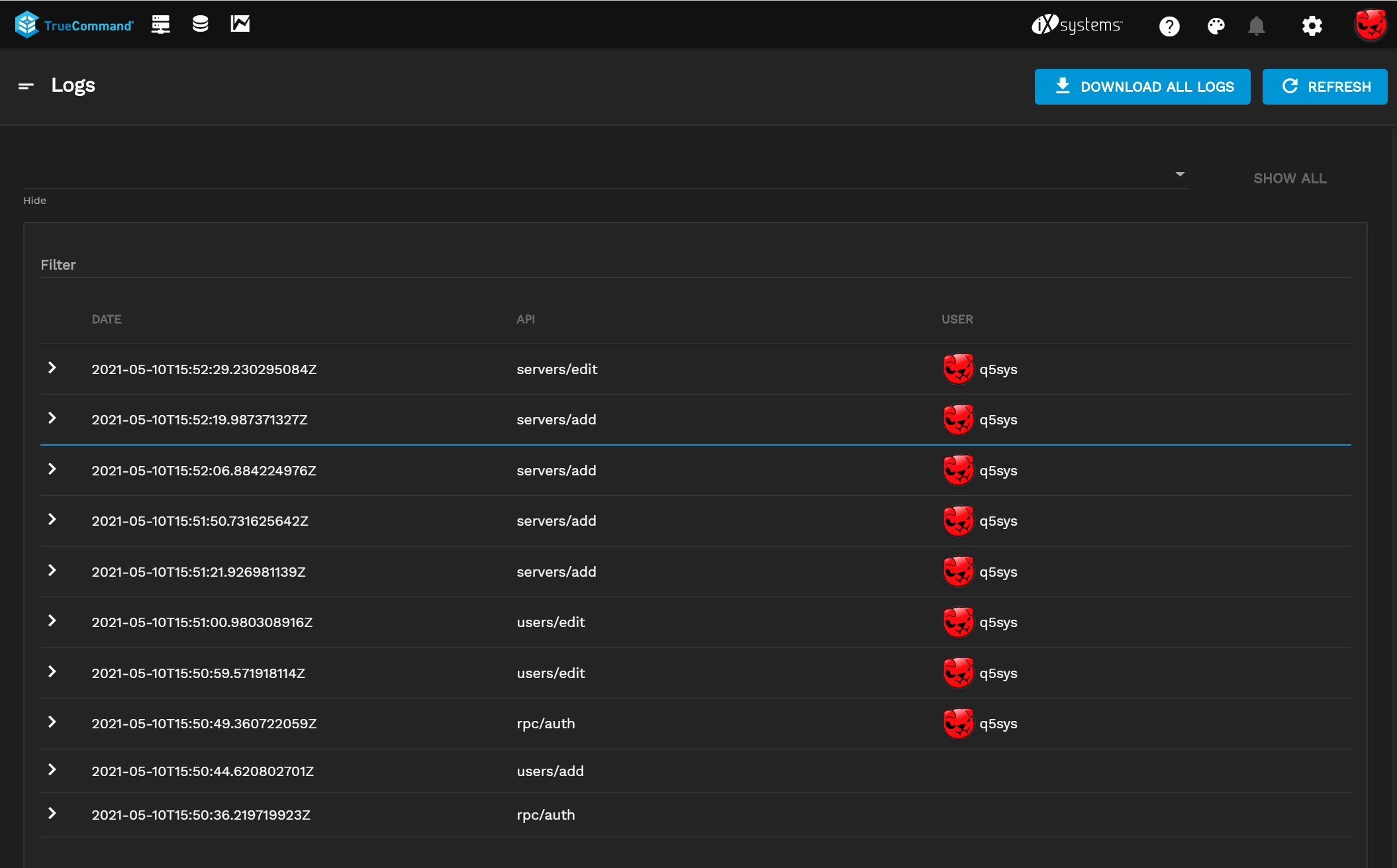Screen dimensions: 1397x868
Task: Expand the users/add log entry
Action: point(52,771)
